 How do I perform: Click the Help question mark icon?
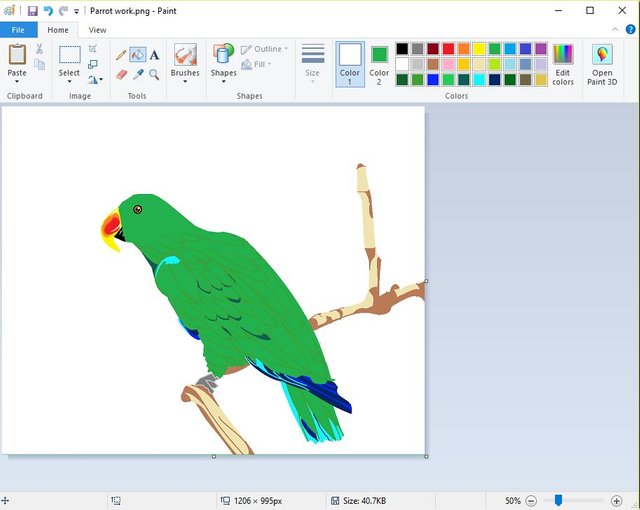(x=630, y=29)
